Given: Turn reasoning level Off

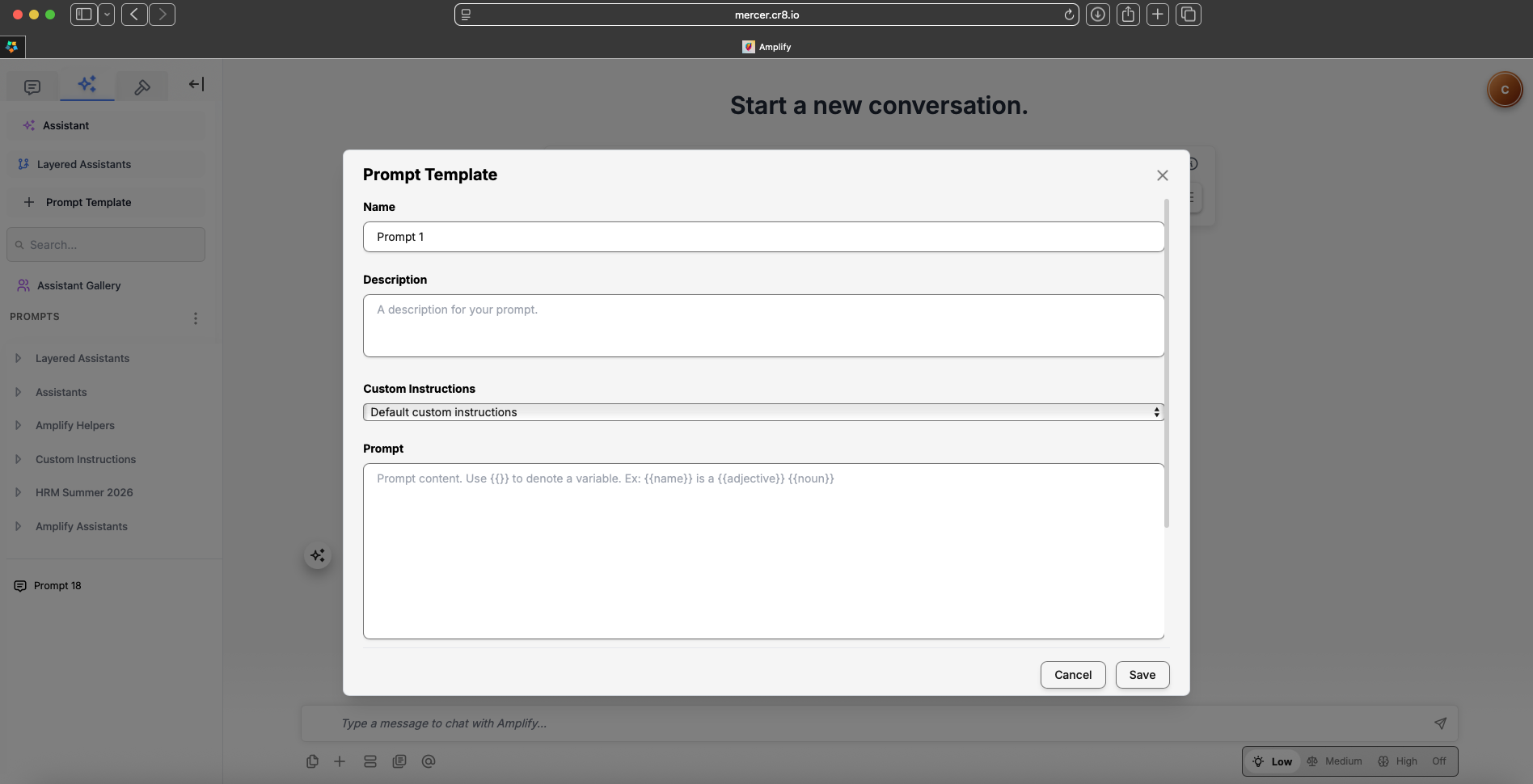Looking at the screenshot, I should (1439, 761).
